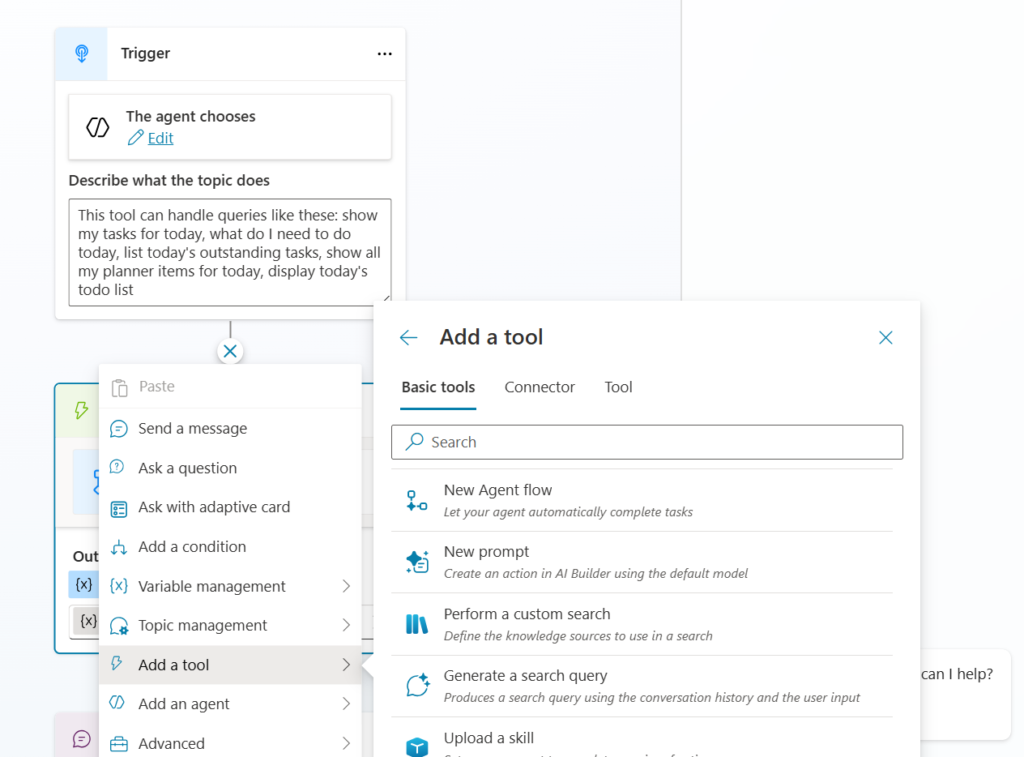Click the Variable management {x} icon

pyautogui.click(x=119, y=586)
